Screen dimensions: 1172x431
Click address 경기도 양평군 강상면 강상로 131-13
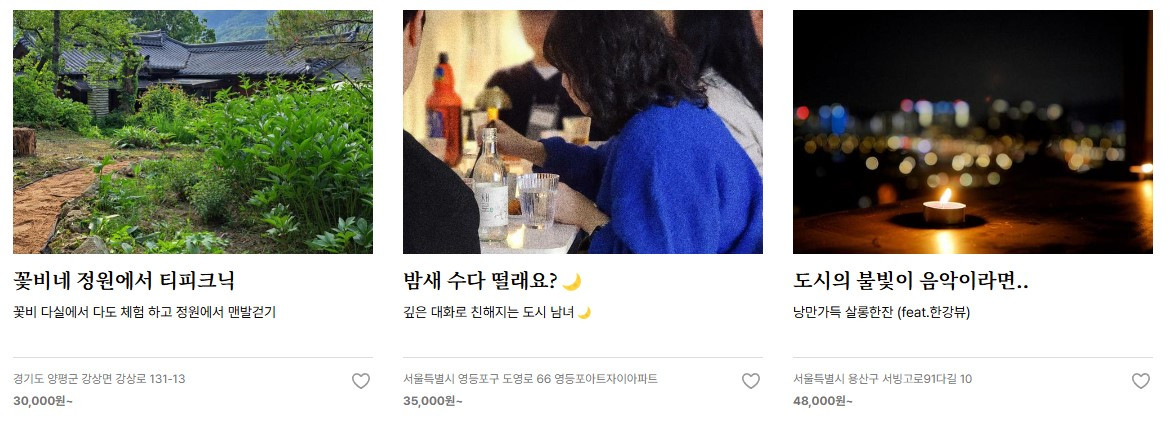[99, 379]
